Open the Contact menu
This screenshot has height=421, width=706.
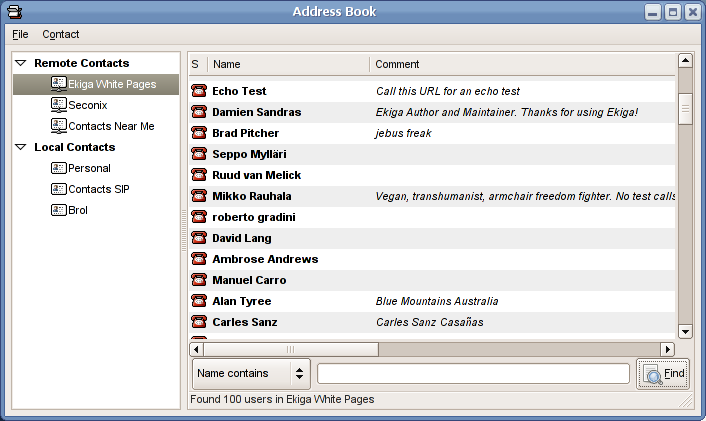tap(60, 34)
